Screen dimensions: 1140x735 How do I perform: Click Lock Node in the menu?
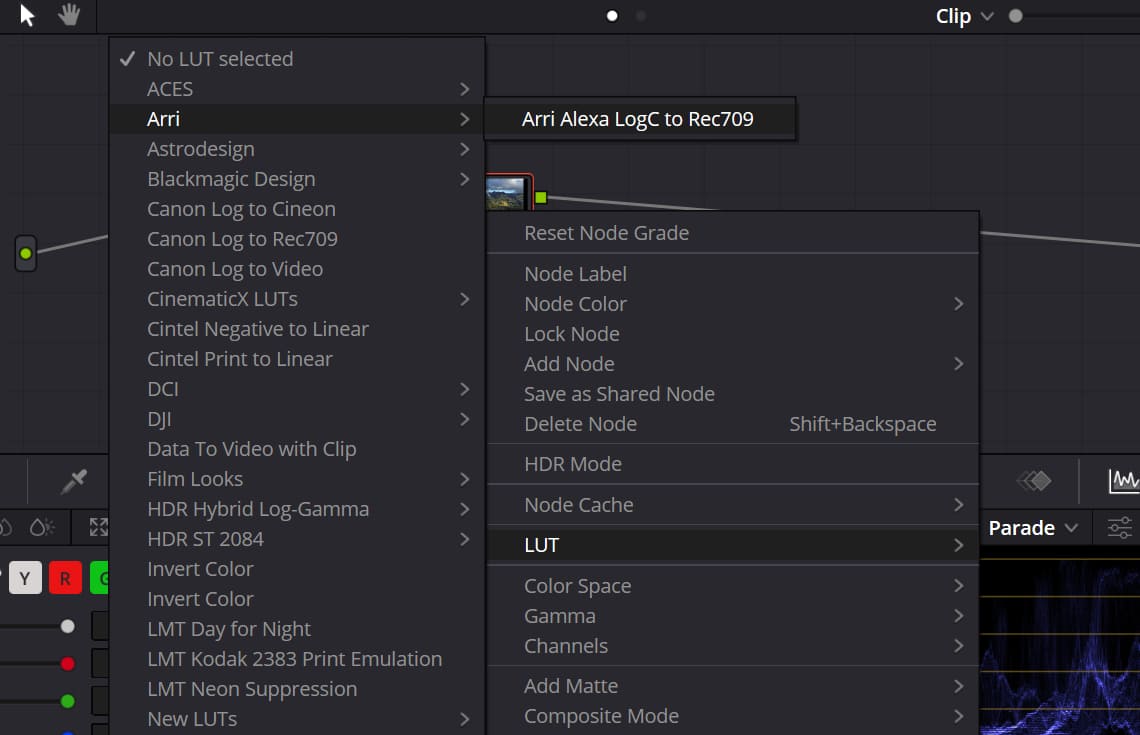pyautogui.click(x=572, y=333)
